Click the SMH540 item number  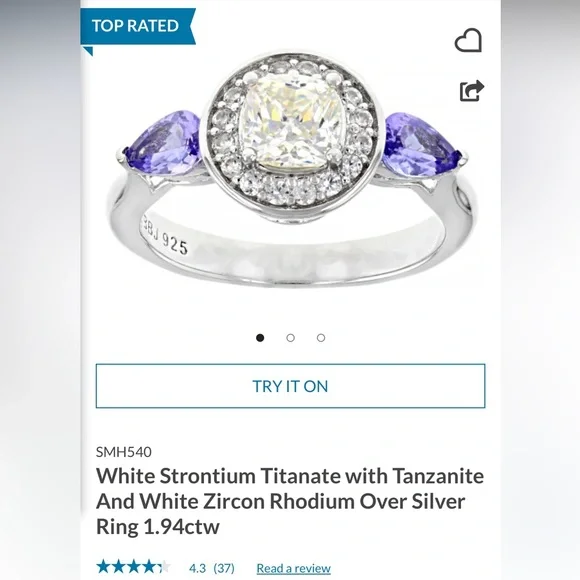pyautogui.click(x=124, y=452)
